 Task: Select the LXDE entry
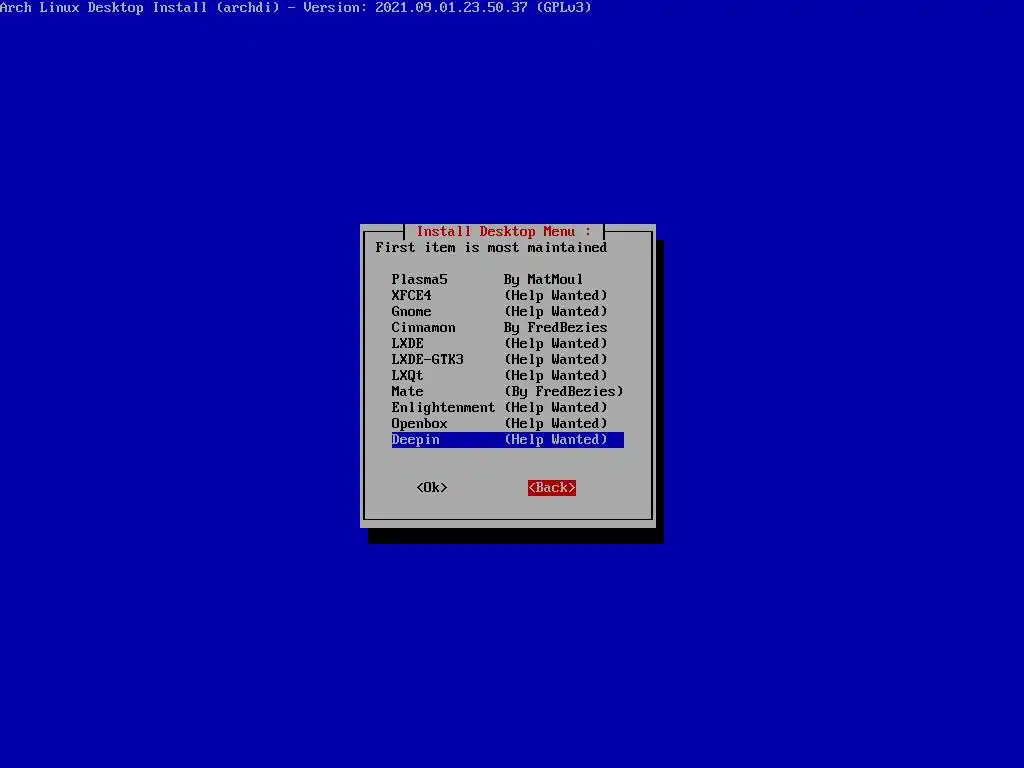507,344
